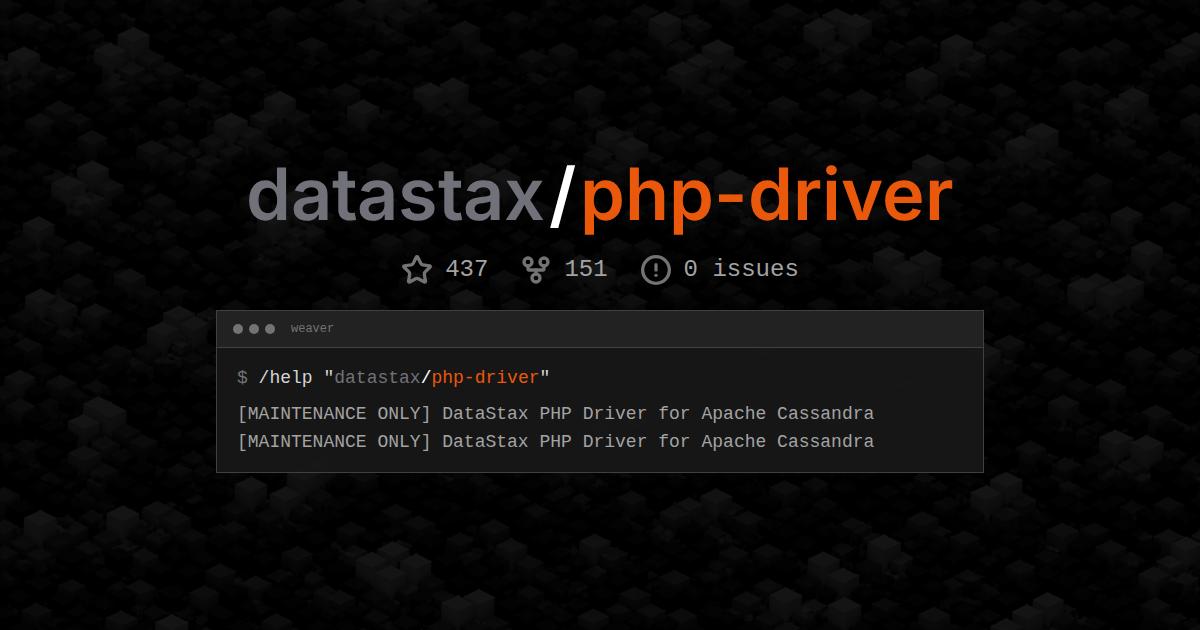
Task: Click the 'datastax' part of the large title
Action: [396, 196]
